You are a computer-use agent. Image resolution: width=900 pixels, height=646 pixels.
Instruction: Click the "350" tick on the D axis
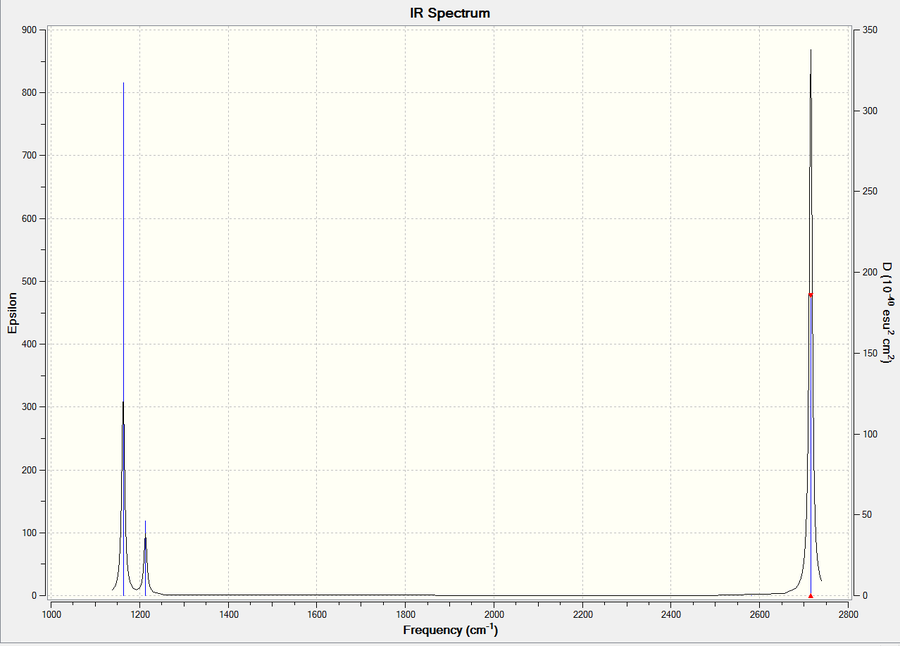(x=870, y=30)
